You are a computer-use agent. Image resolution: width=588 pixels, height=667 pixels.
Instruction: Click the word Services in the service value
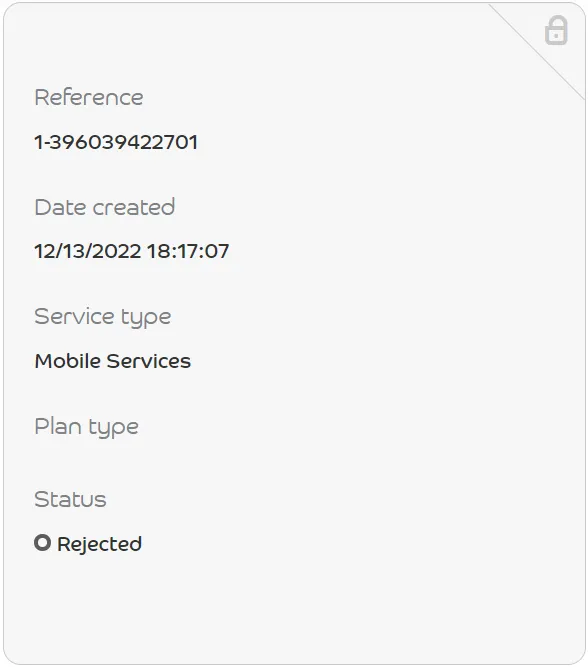coord(149,361)
